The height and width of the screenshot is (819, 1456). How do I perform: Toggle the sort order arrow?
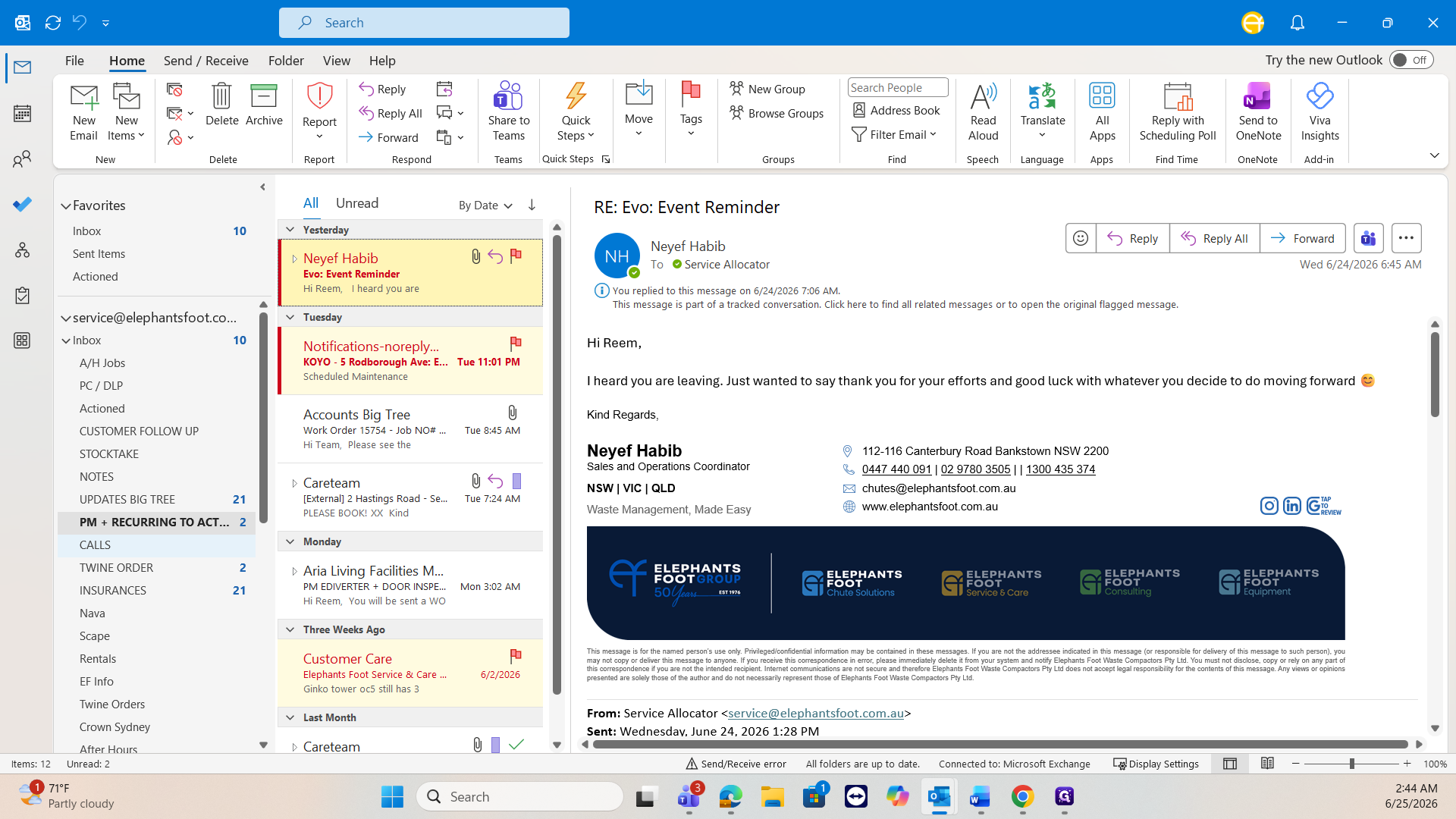532,205
